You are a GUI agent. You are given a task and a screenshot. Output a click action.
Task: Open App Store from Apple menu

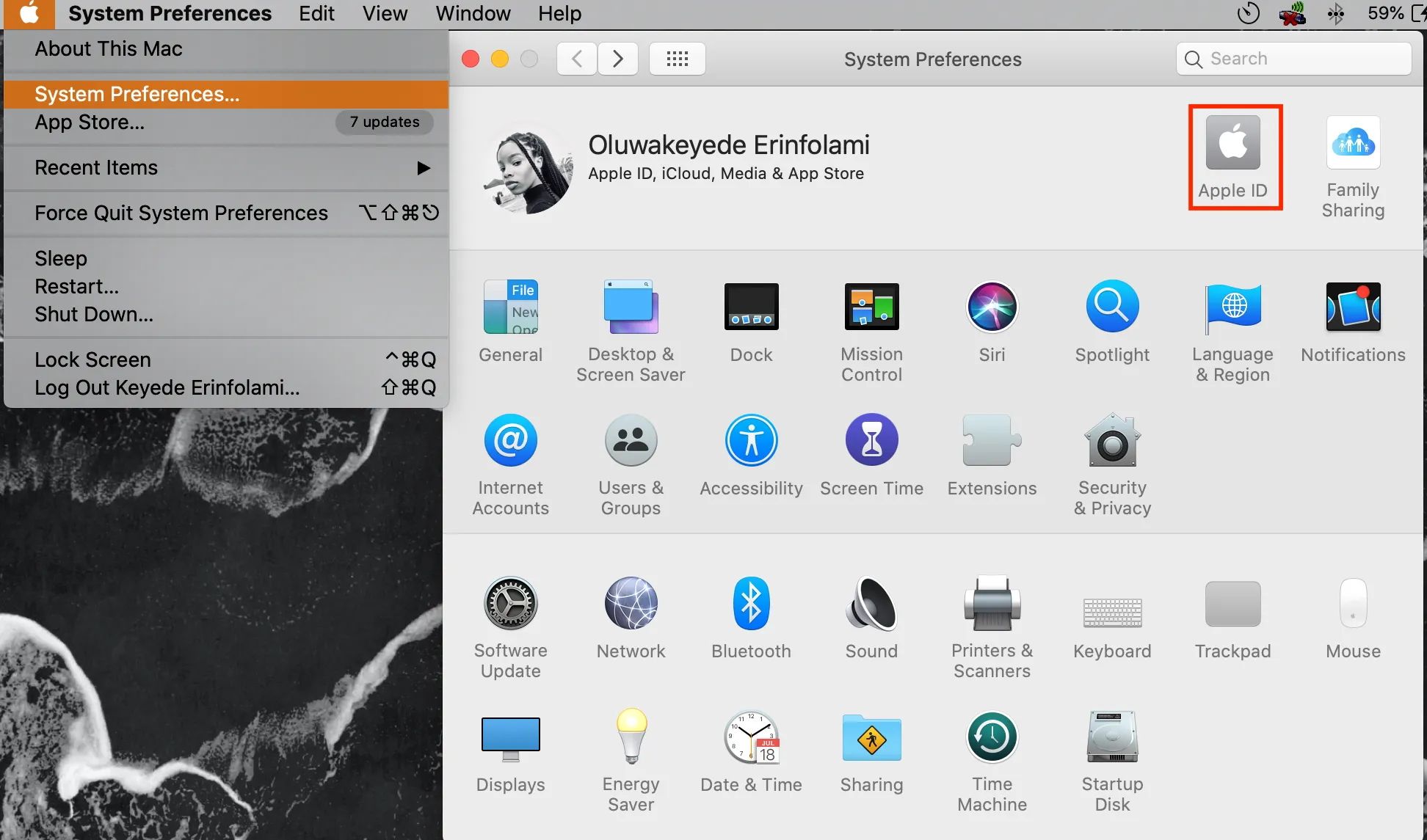pos(89,122)
